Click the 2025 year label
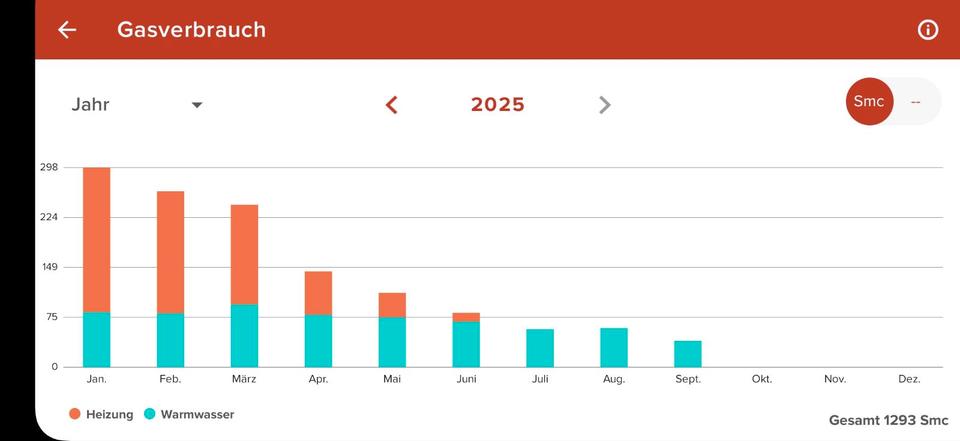The image size is (960, 441). click(x=498, y=105)
